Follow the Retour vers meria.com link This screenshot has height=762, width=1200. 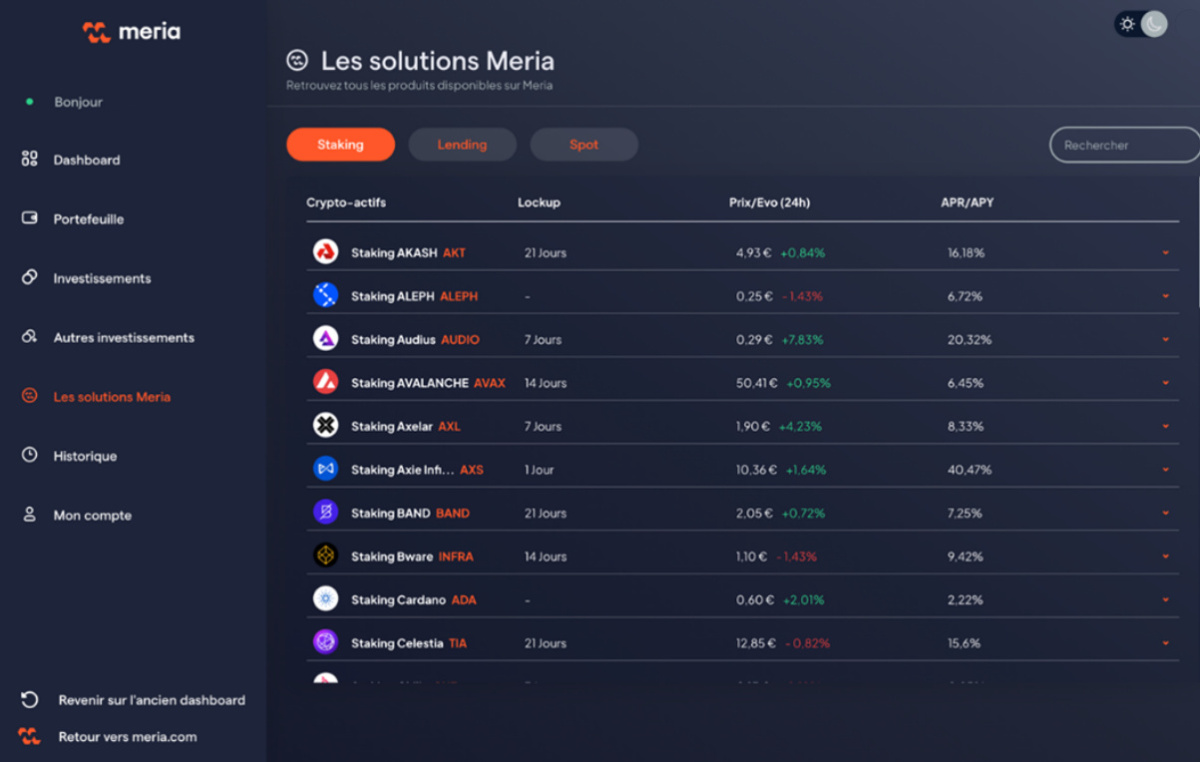point(128,737)
